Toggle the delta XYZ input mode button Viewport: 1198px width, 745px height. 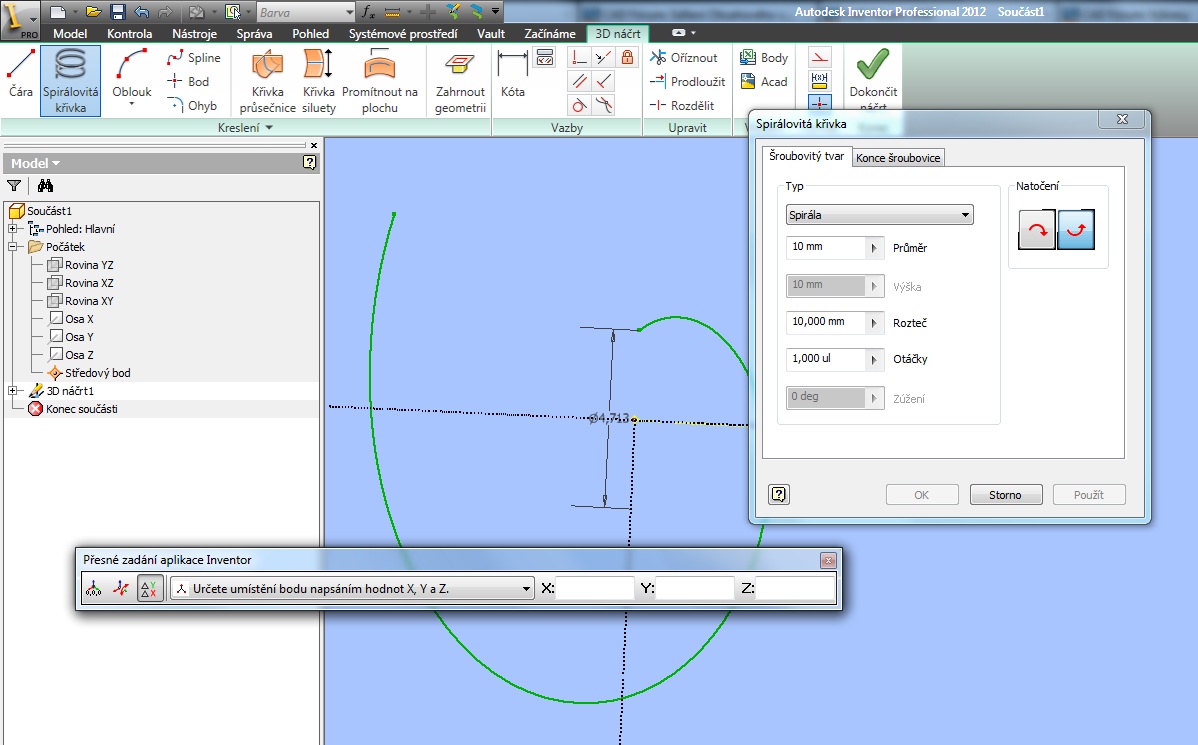tap(150, 588)
